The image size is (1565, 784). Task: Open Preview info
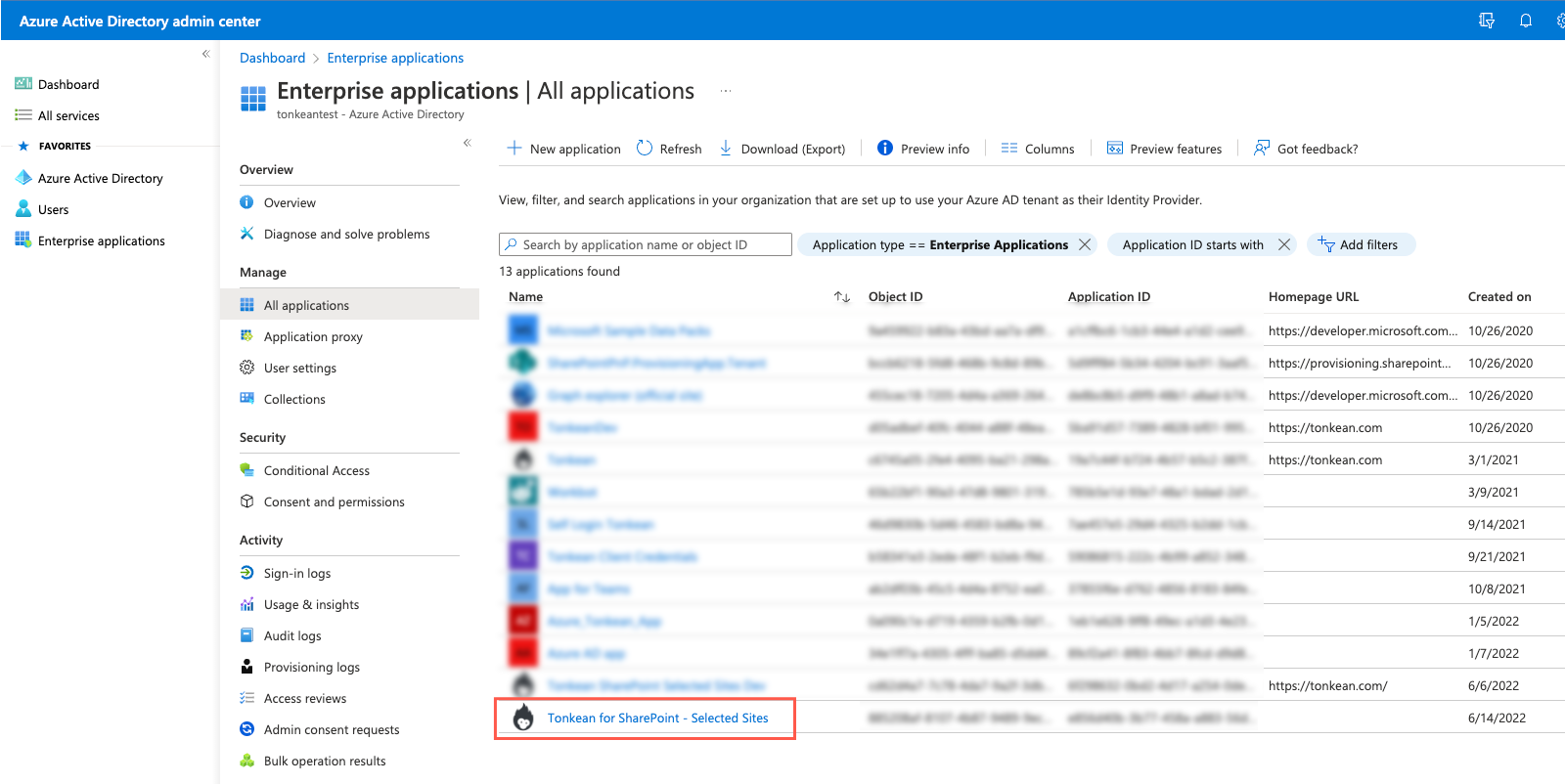[923, 149]
